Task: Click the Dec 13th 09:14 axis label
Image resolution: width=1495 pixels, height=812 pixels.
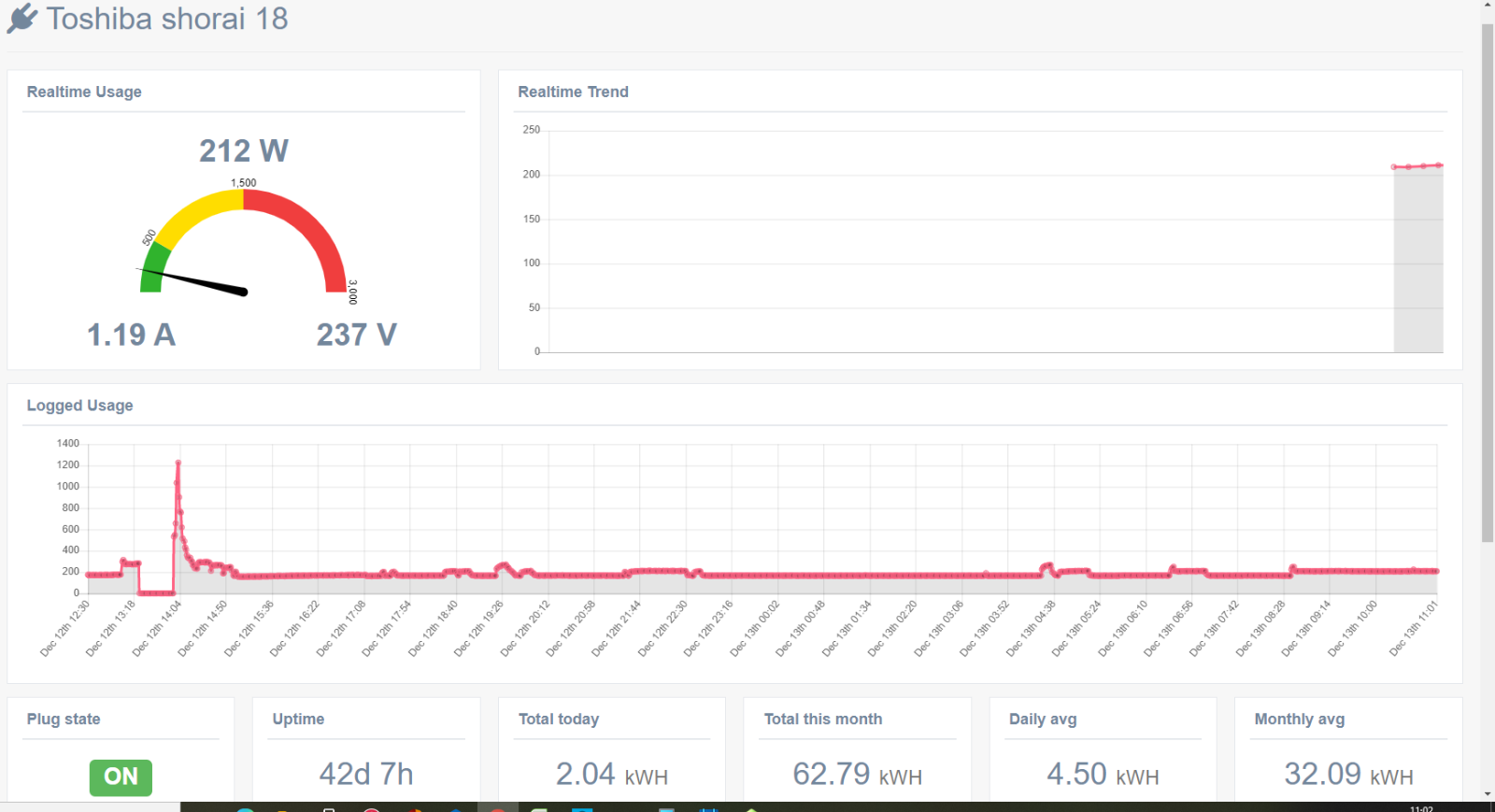Action: 1307,629
